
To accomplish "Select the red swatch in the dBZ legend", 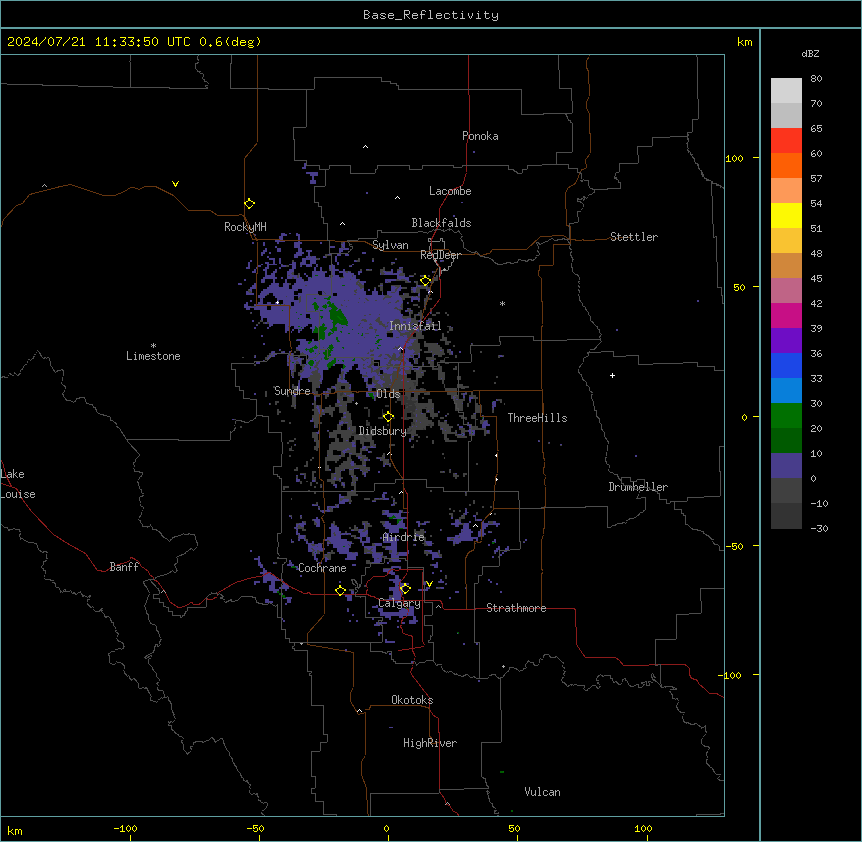I will [786, 141].
